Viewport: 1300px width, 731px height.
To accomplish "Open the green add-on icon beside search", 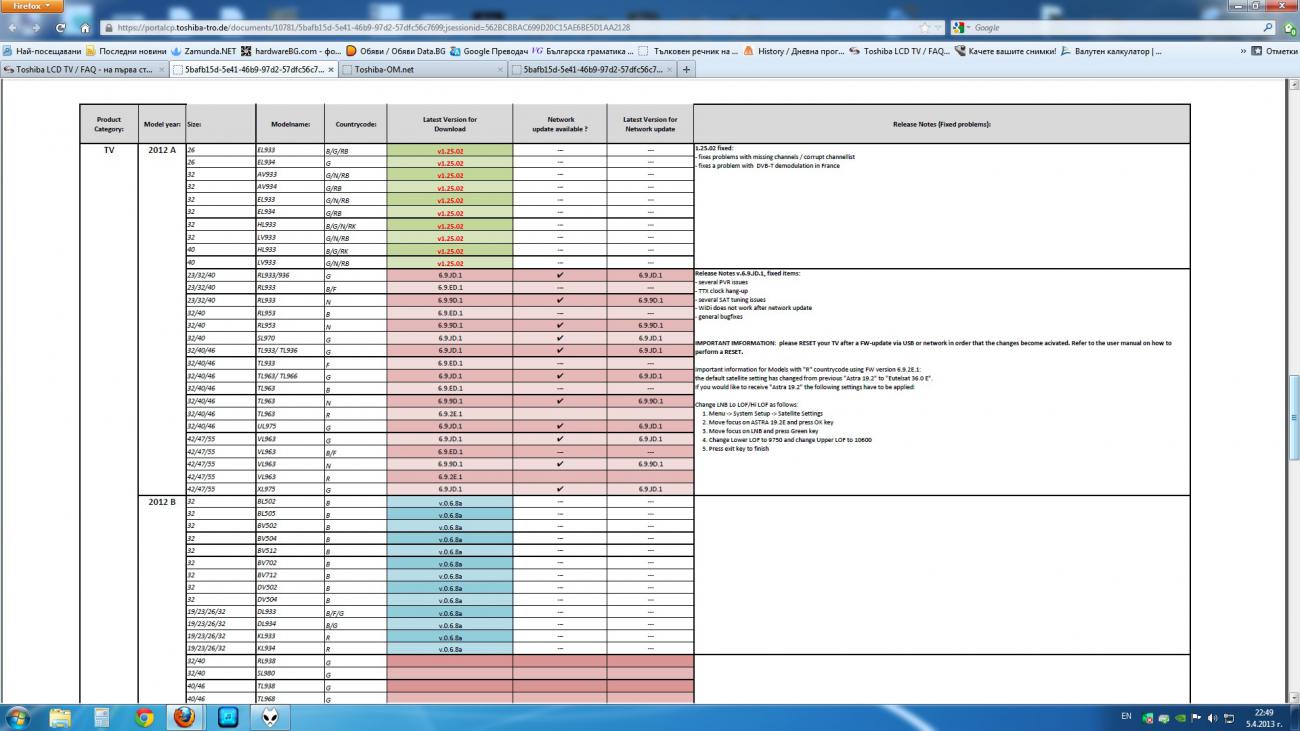I will point(1289,28).
